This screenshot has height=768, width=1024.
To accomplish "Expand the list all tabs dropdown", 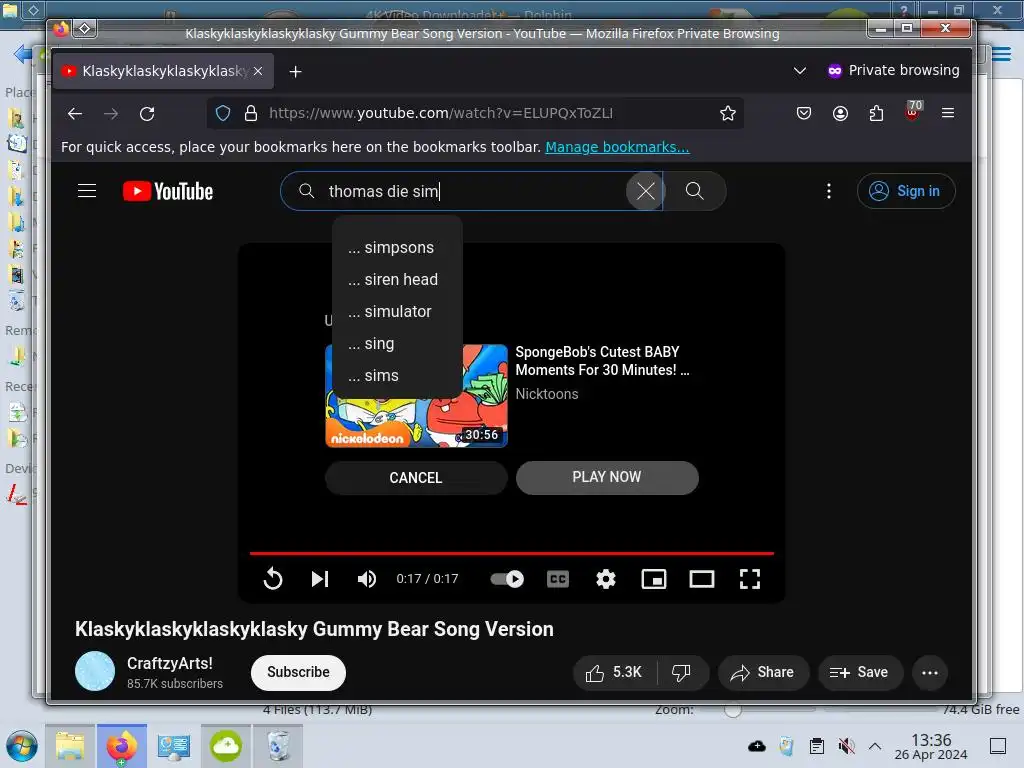I will 799,71.
